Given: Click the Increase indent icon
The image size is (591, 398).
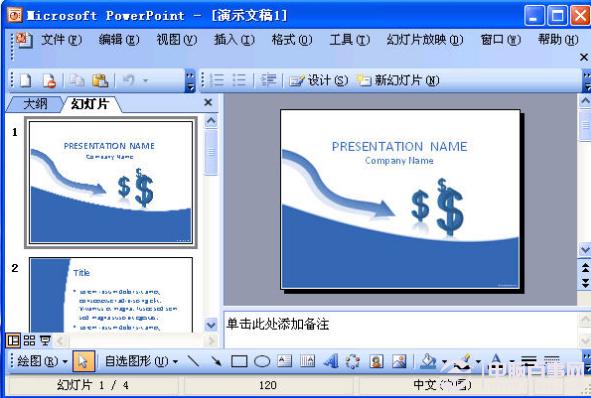Looking at the screenshot, I should click(268, 80).
